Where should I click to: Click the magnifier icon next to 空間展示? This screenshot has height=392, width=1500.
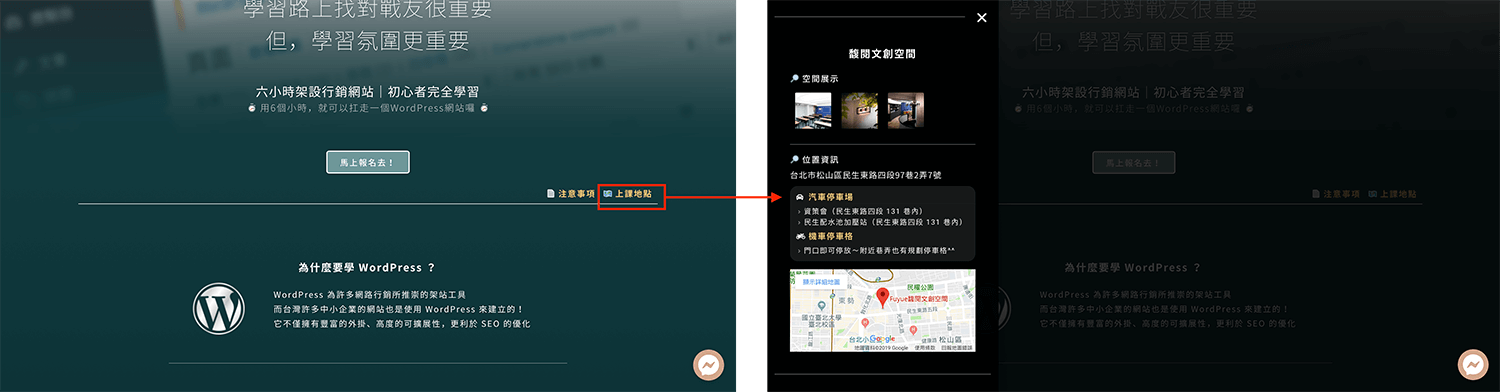[x=795, y=78]
